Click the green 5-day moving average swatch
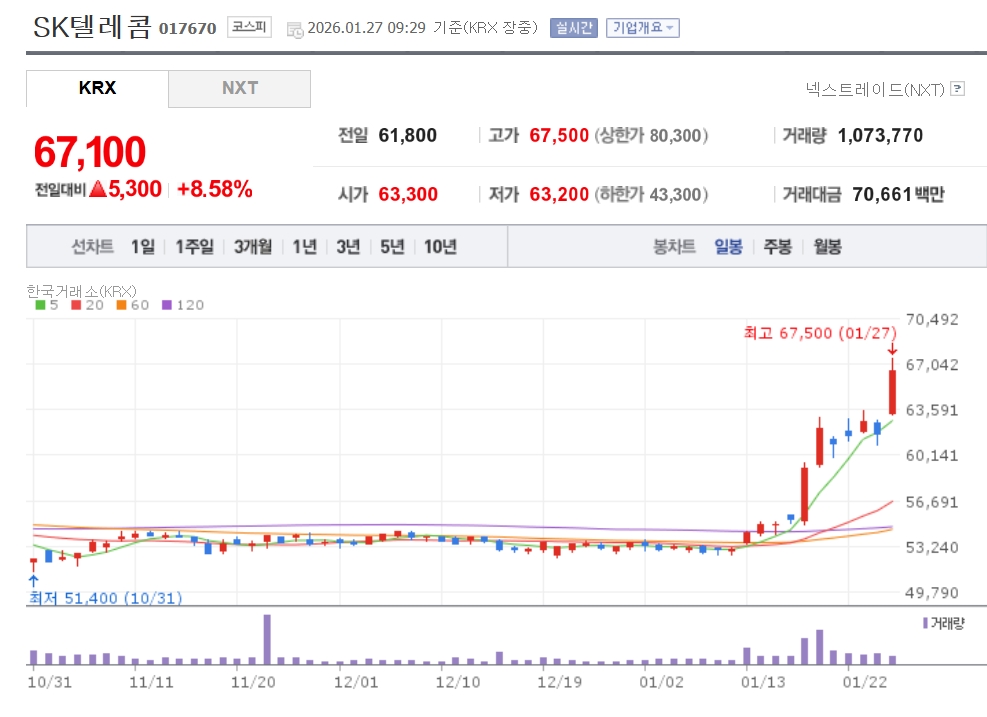 coord(40,305)
